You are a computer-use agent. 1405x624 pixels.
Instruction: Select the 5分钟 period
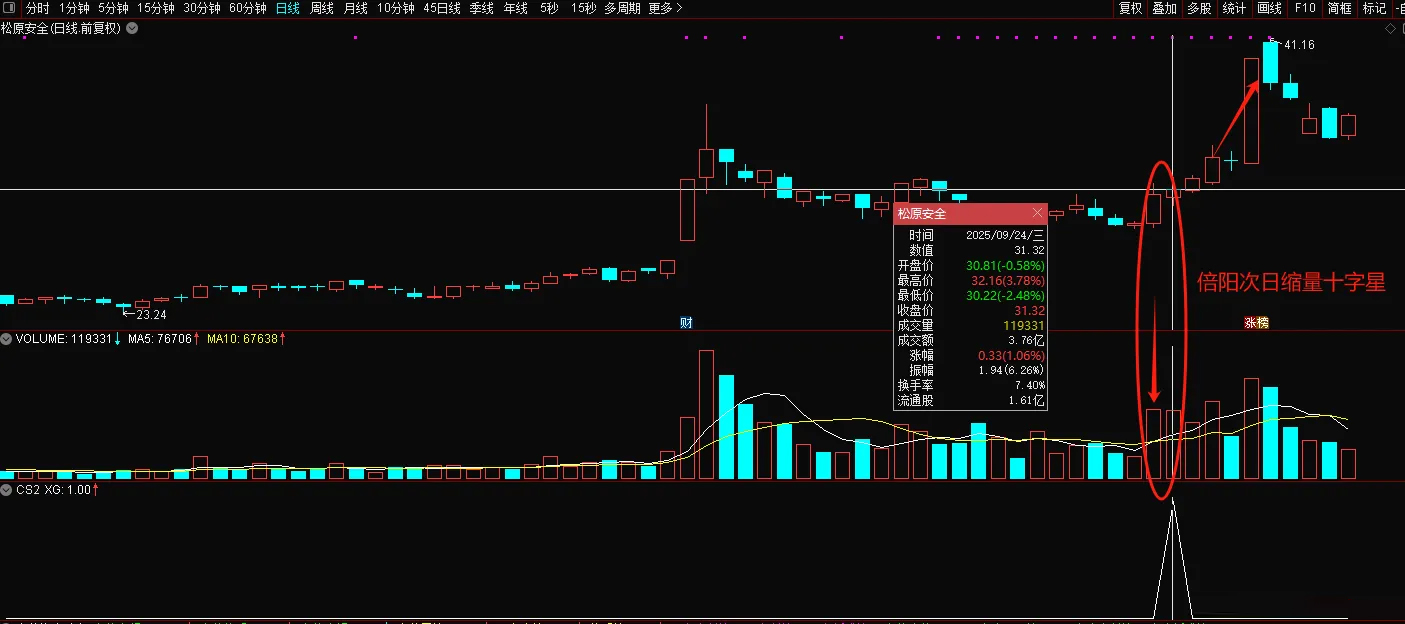[113, 8]
